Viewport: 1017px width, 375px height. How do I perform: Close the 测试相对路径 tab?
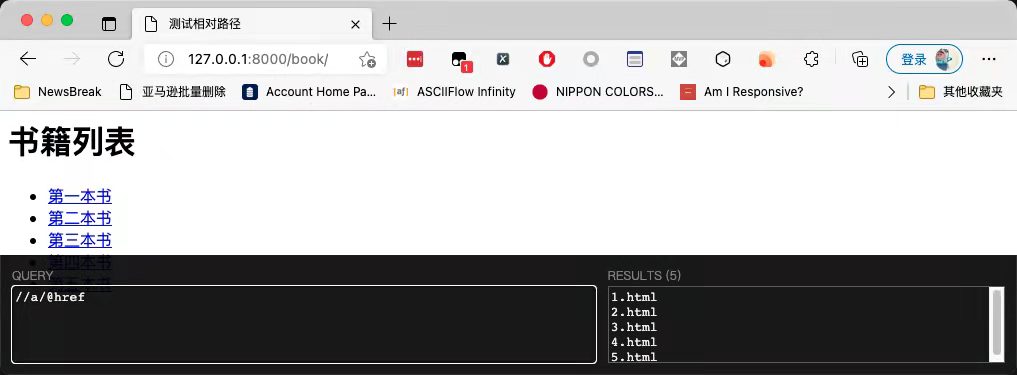pos(355,25)
